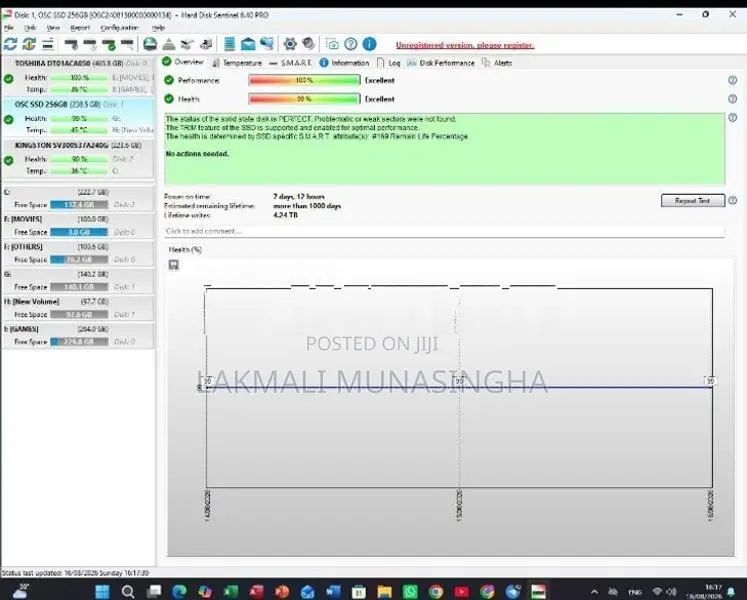This screenshot has height=600, width=747.
Task: Open the Disk menu
Action: (x=30, y=28)
